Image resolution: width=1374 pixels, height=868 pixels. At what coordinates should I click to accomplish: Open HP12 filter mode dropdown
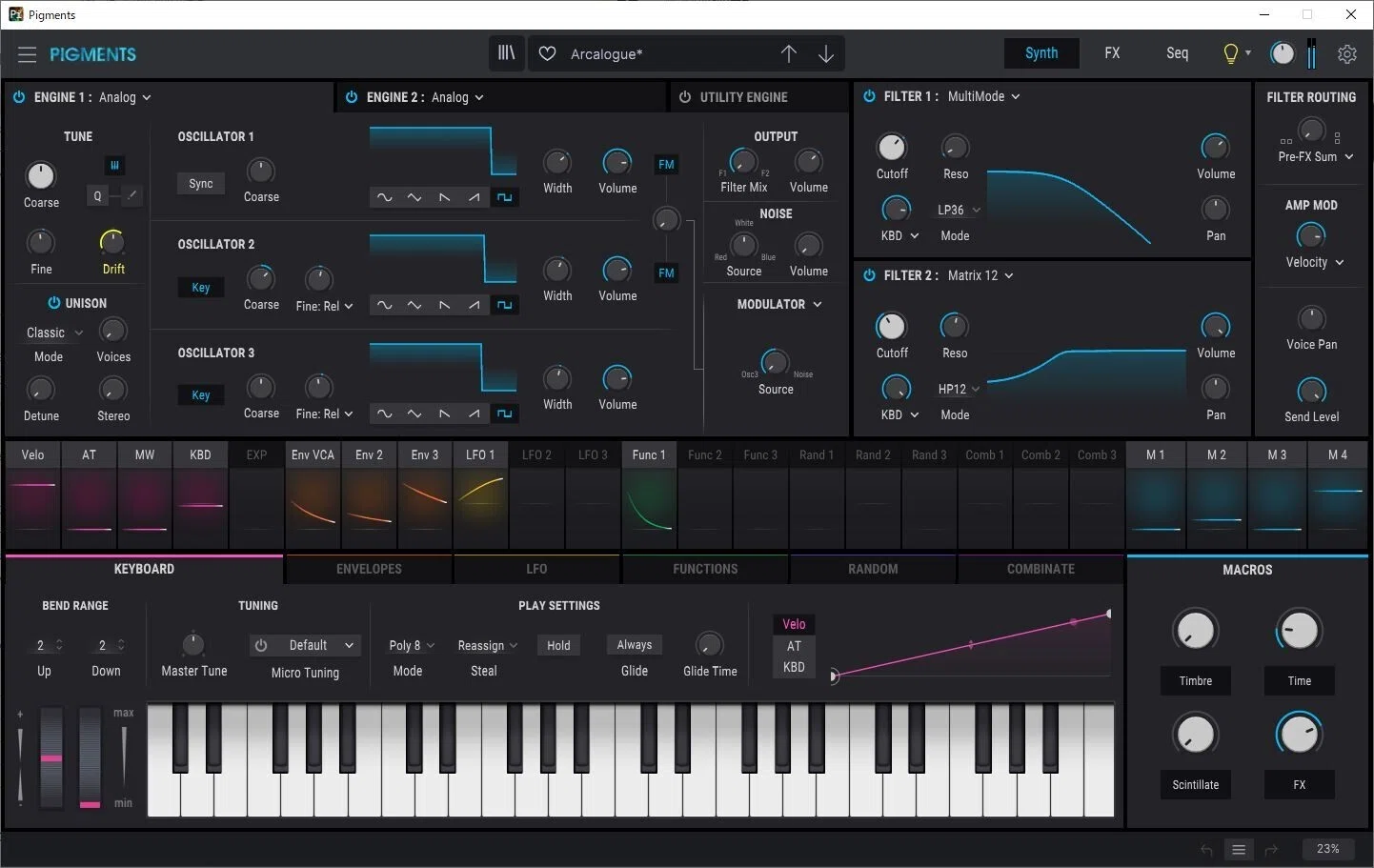click(x=959, y=389)
